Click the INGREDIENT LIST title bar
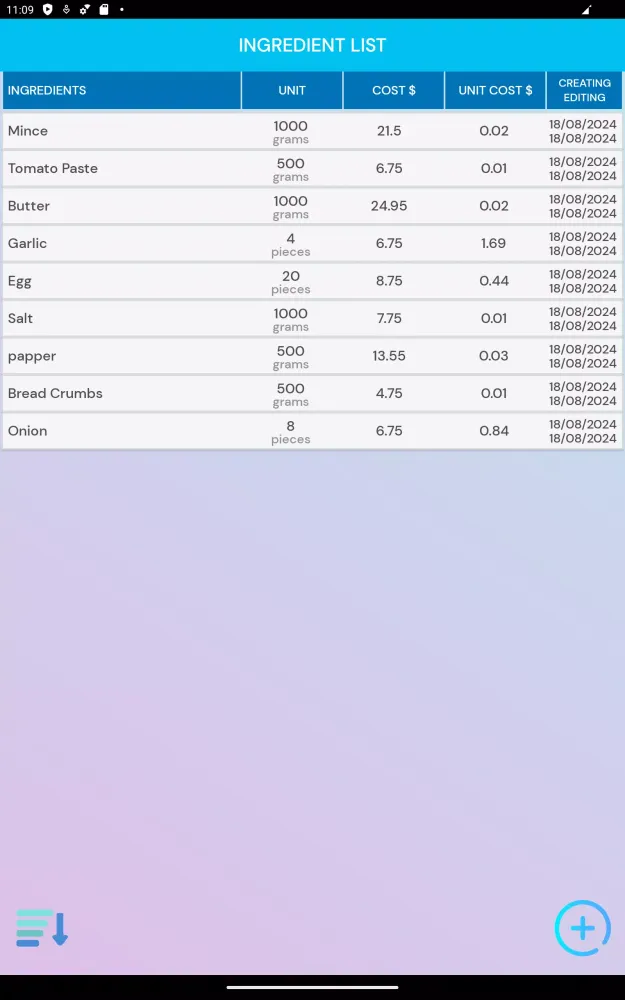 (x=312, y=45)
